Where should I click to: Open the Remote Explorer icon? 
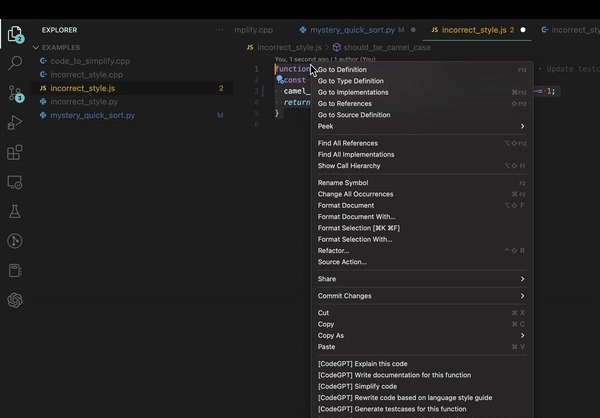click(15, 182)
